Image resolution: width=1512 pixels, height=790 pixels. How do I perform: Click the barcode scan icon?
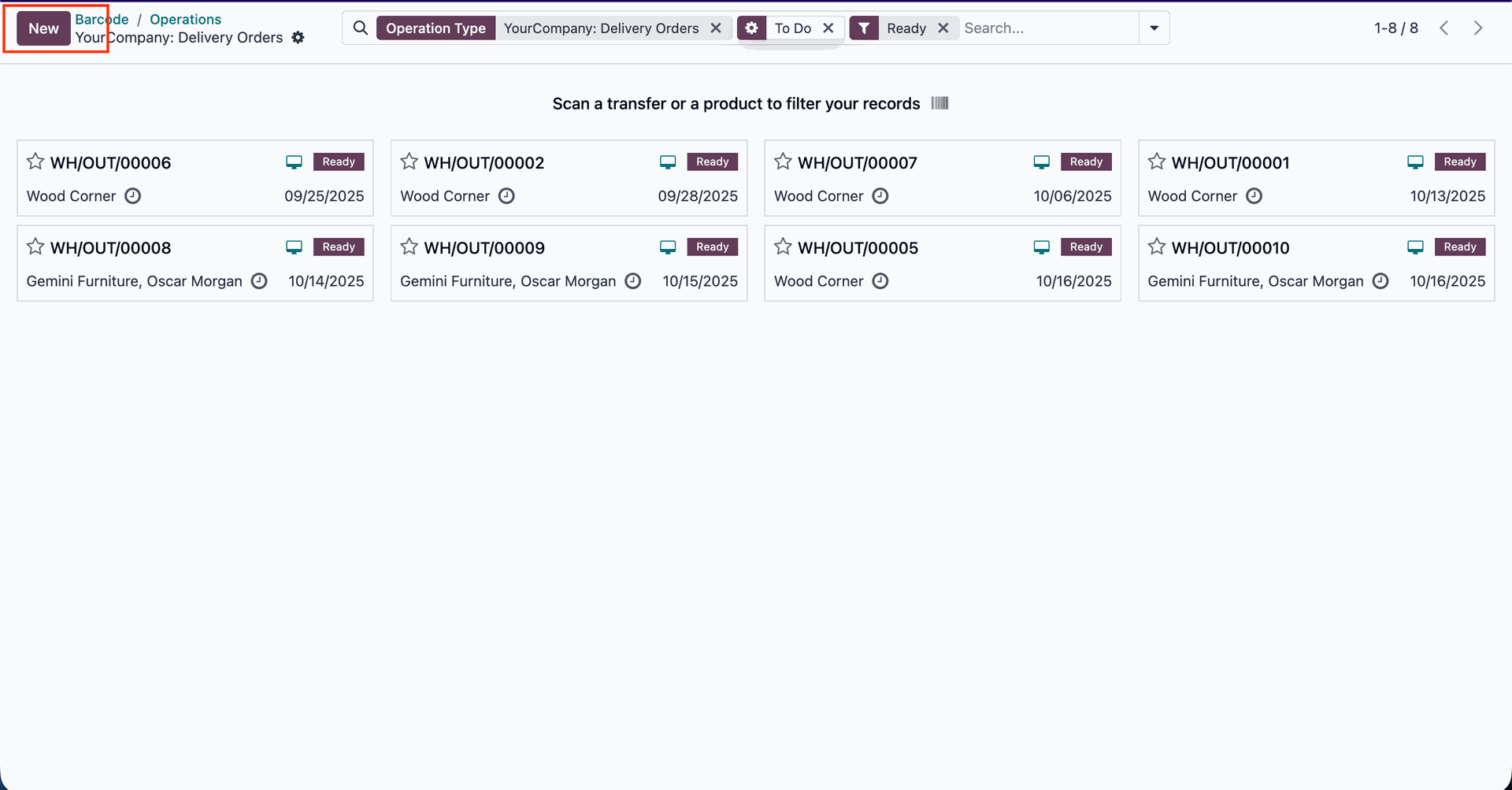pyautogui.click(x=940, y=103)
